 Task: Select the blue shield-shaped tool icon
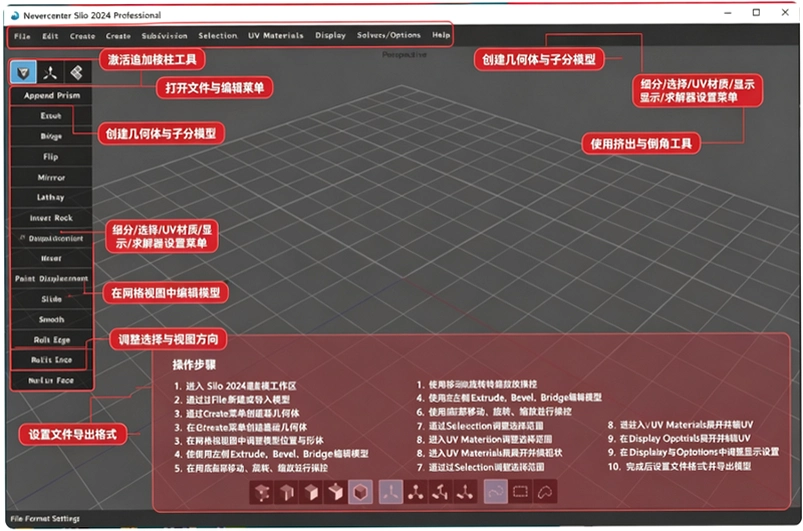pos(24,73)
